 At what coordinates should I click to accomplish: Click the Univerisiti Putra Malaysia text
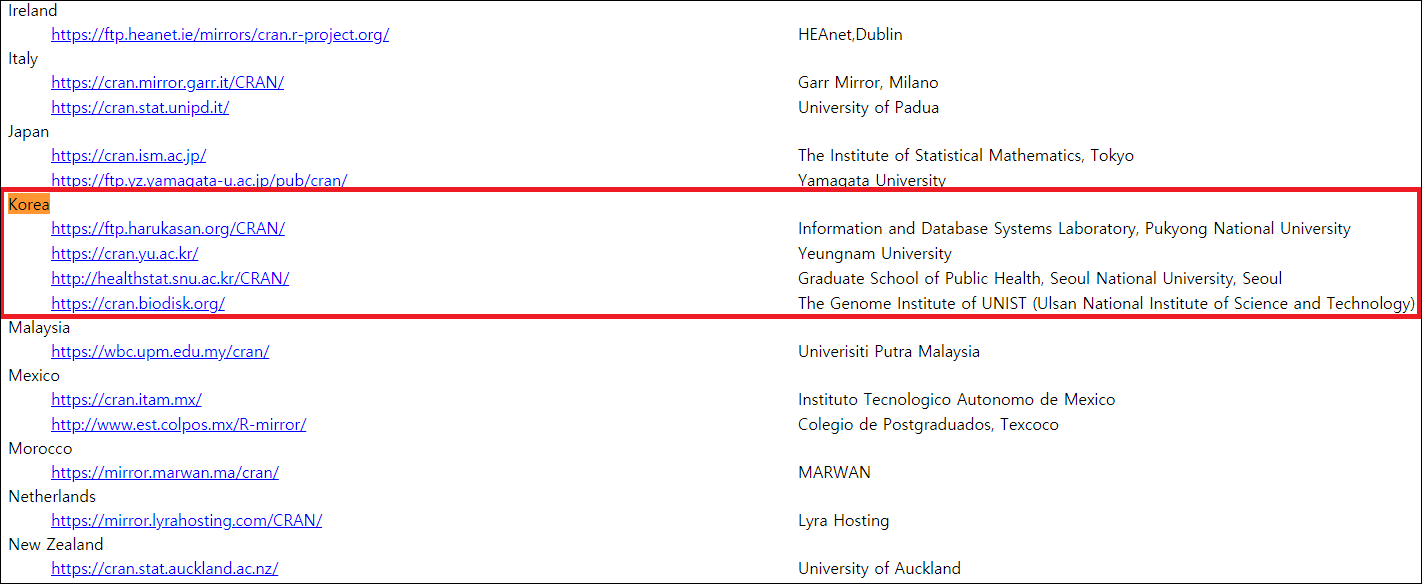pyautogui.click(x=889, y=351)
